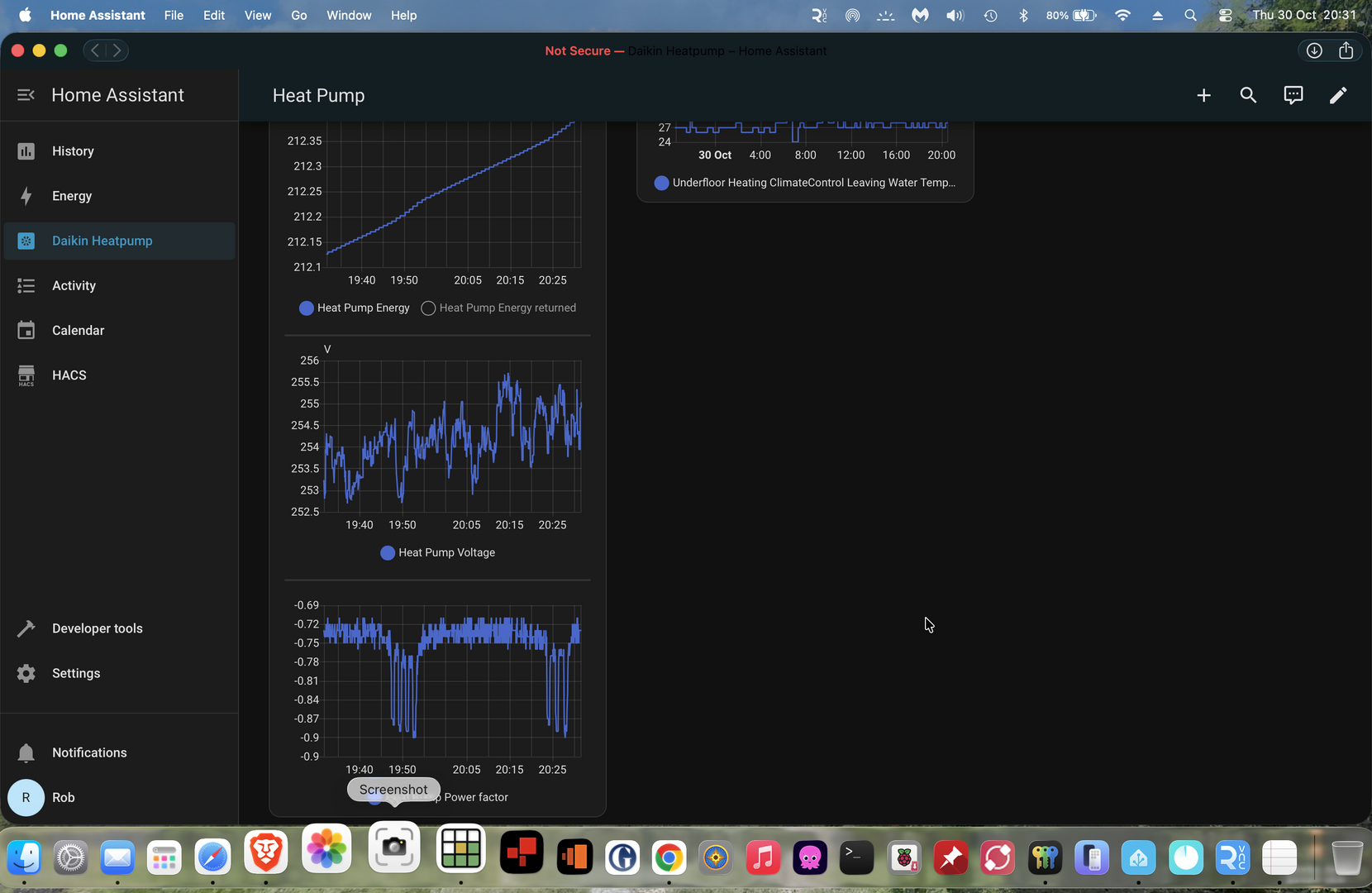Screen dimensions: 1372x893
Task: Toggle Heat Pump Voltage series in legend
Action: (437, 552)
